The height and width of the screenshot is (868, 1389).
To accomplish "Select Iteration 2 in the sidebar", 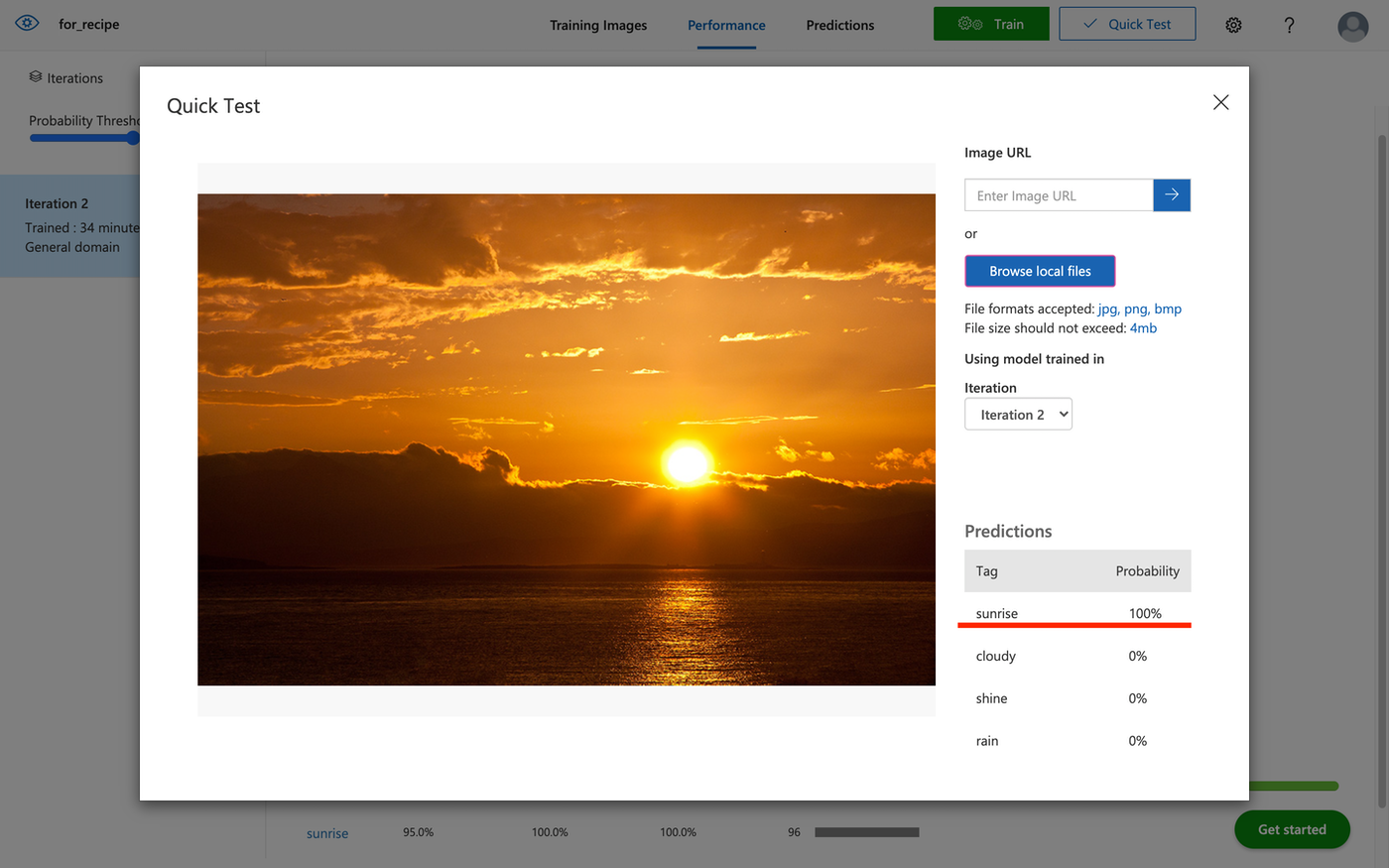I will click(70, 225).
